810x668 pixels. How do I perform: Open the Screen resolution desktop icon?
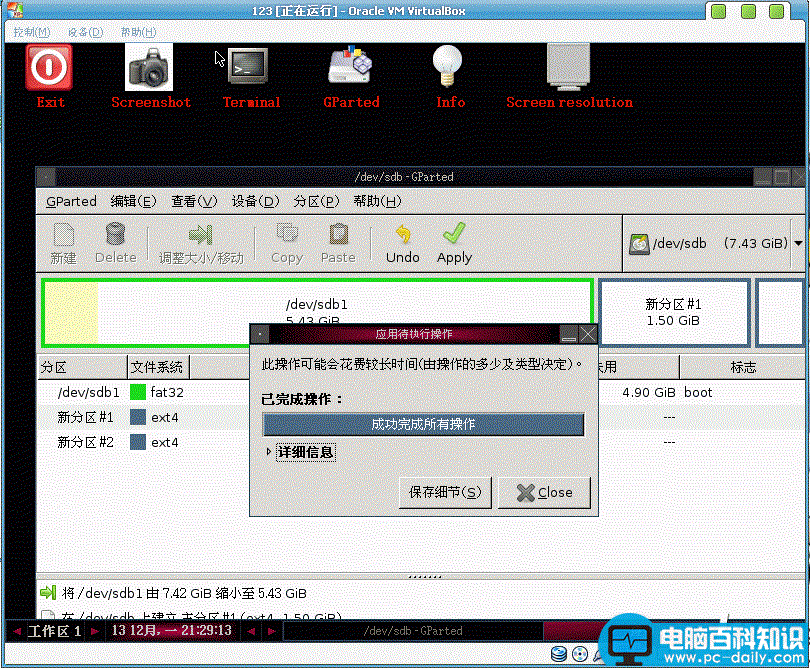568,68
